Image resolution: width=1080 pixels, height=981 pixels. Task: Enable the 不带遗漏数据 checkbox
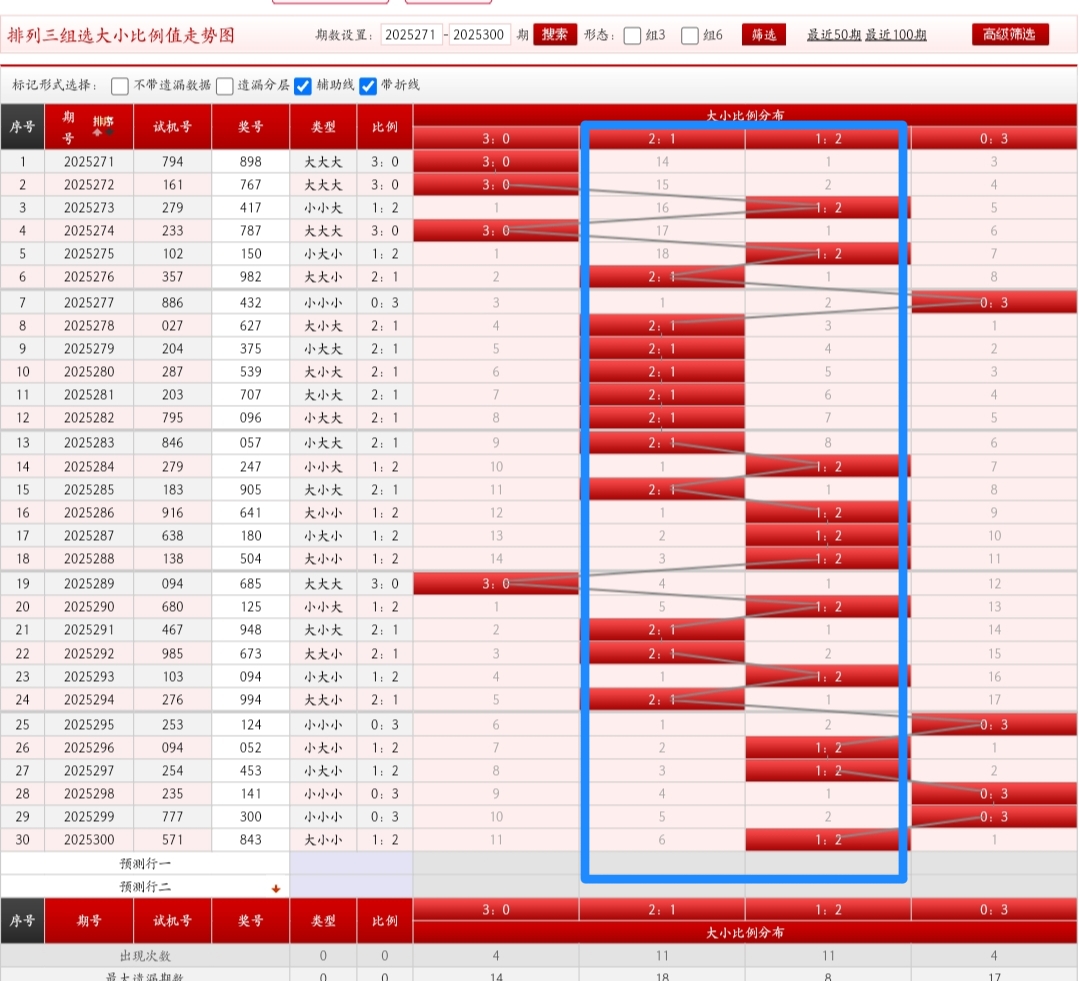[120, 85]
